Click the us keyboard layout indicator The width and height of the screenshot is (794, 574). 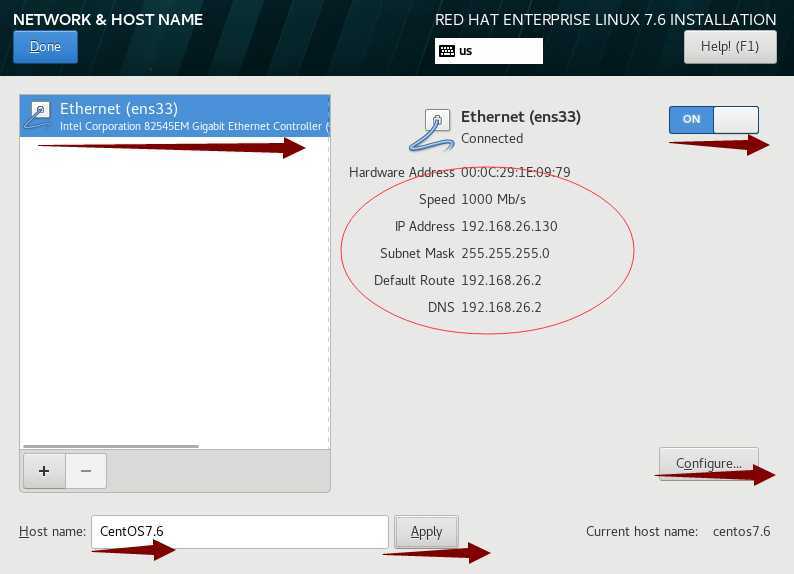point(489,51)
